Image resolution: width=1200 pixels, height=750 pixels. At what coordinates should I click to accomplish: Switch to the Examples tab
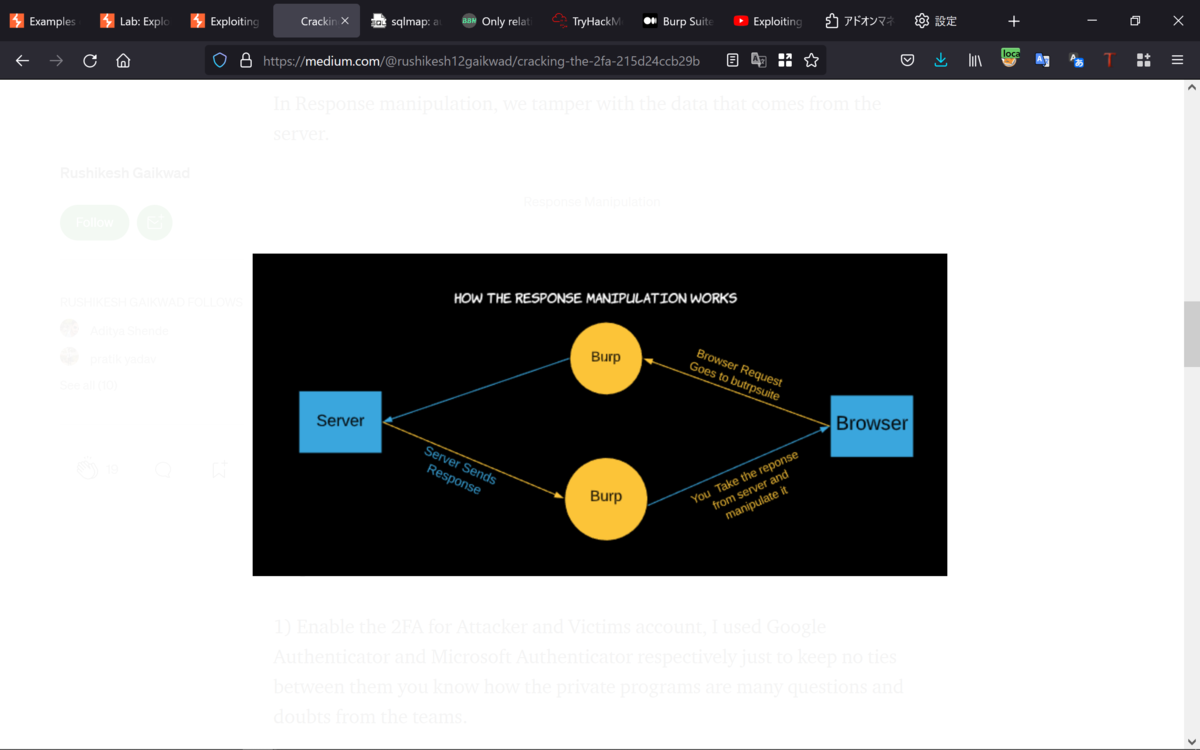coord(45,21)
